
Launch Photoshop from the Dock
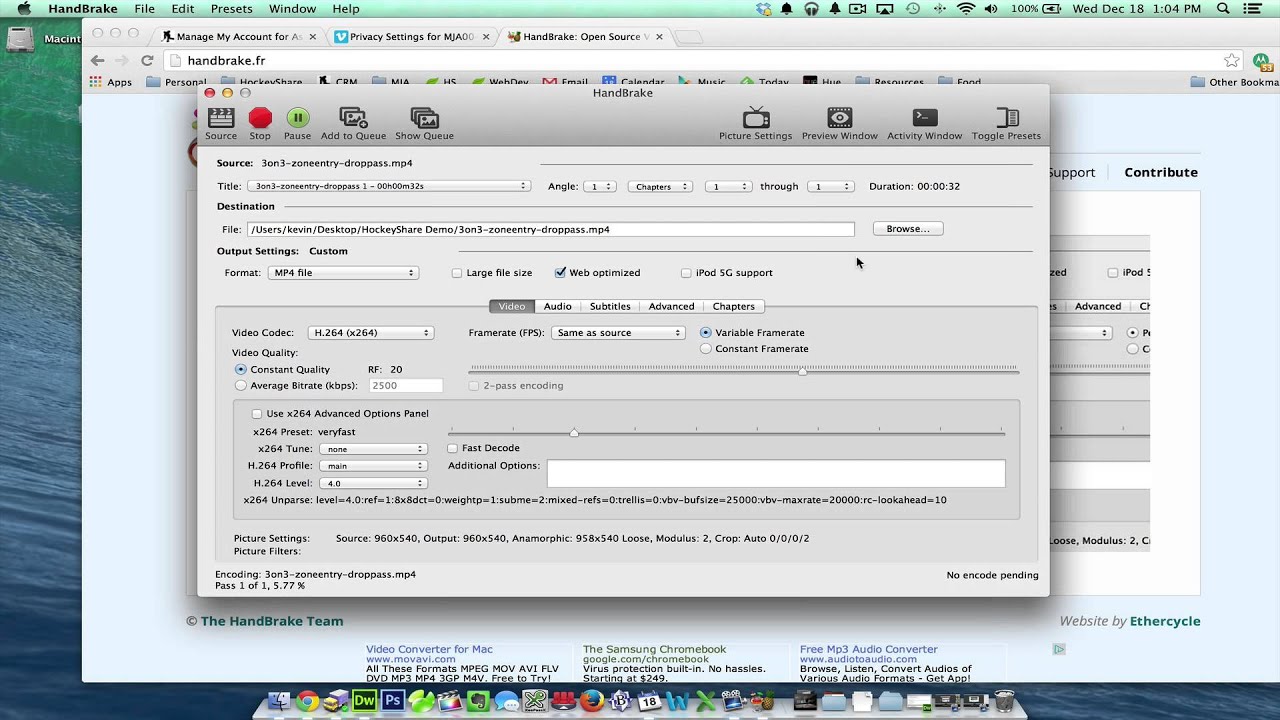392,701
